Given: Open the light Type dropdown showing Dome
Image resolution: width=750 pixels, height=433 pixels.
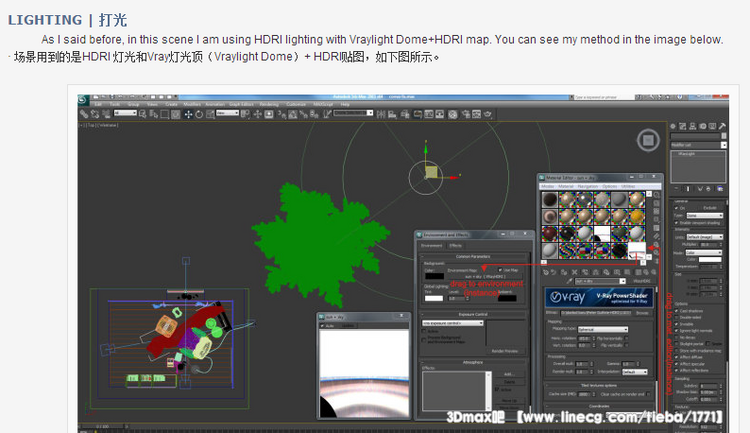Looking at the screenshot, I should 705,216.
